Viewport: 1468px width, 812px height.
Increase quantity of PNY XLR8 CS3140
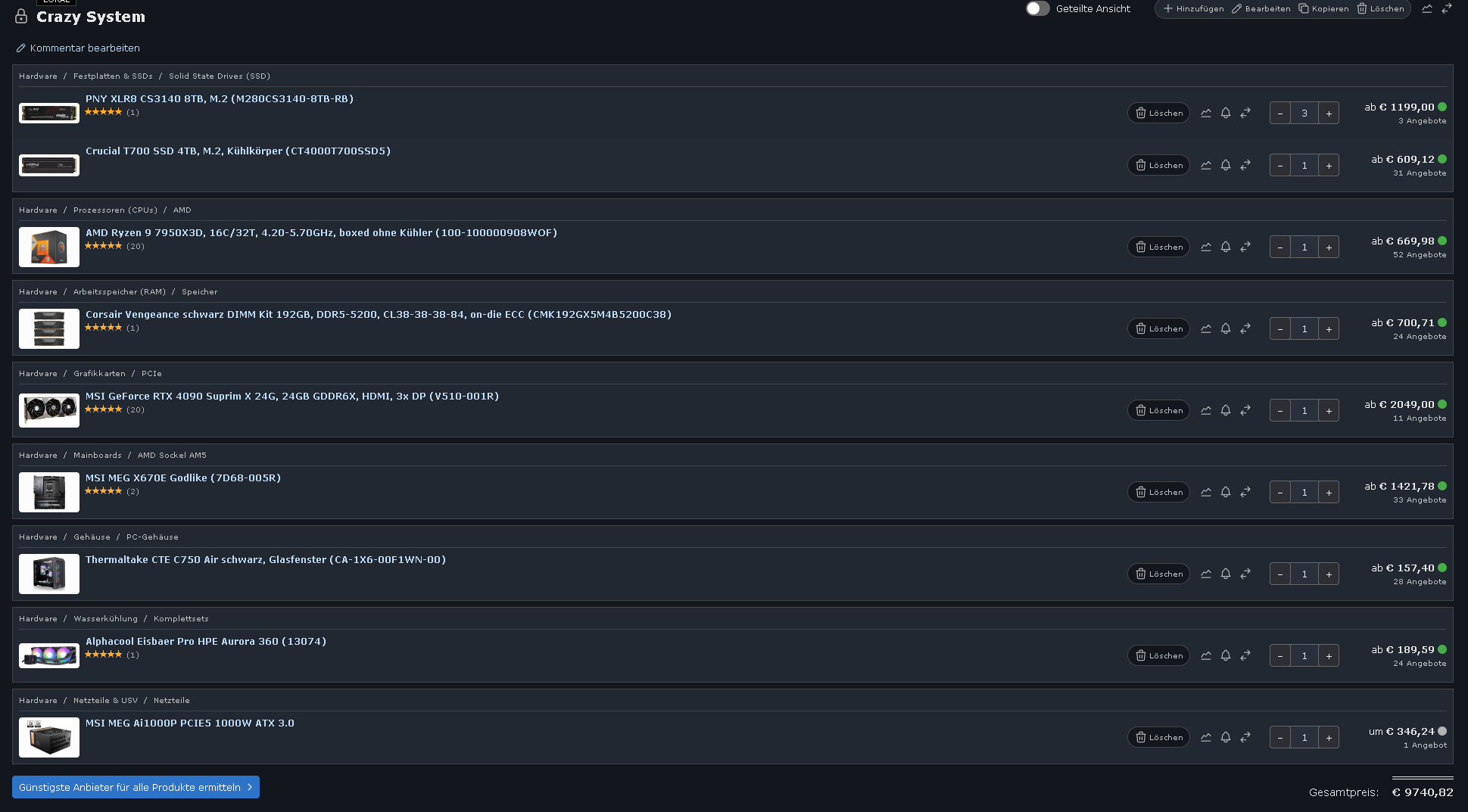(x=1329, y=114)
